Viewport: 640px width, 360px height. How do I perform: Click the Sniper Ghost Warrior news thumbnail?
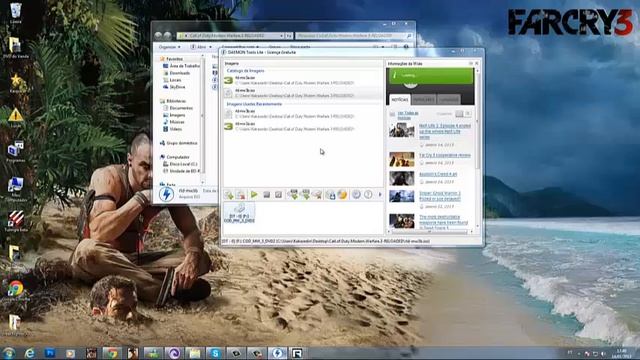point(402,196)
